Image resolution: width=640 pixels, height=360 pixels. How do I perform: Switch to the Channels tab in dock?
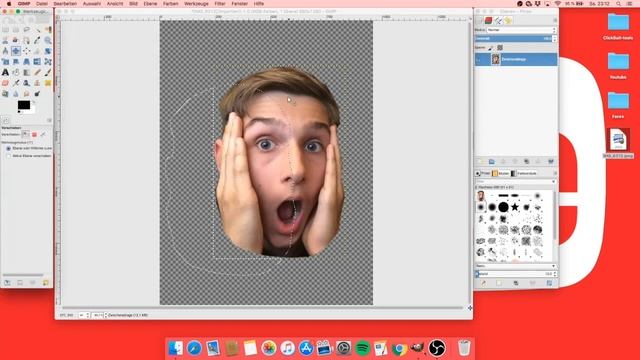point(489,20)
